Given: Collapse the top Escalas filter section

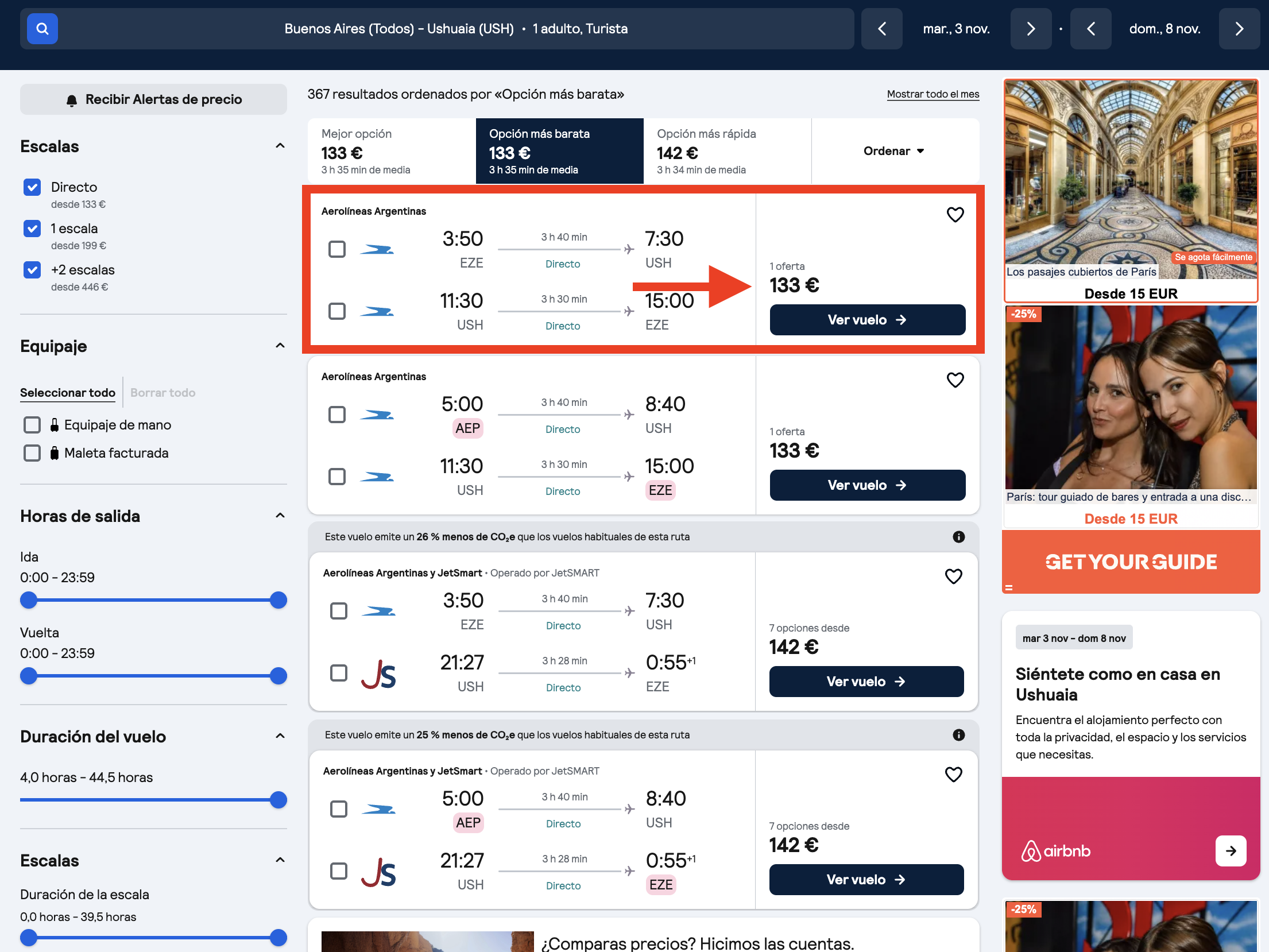Looking at the screenshot, I should click(280, 146).
